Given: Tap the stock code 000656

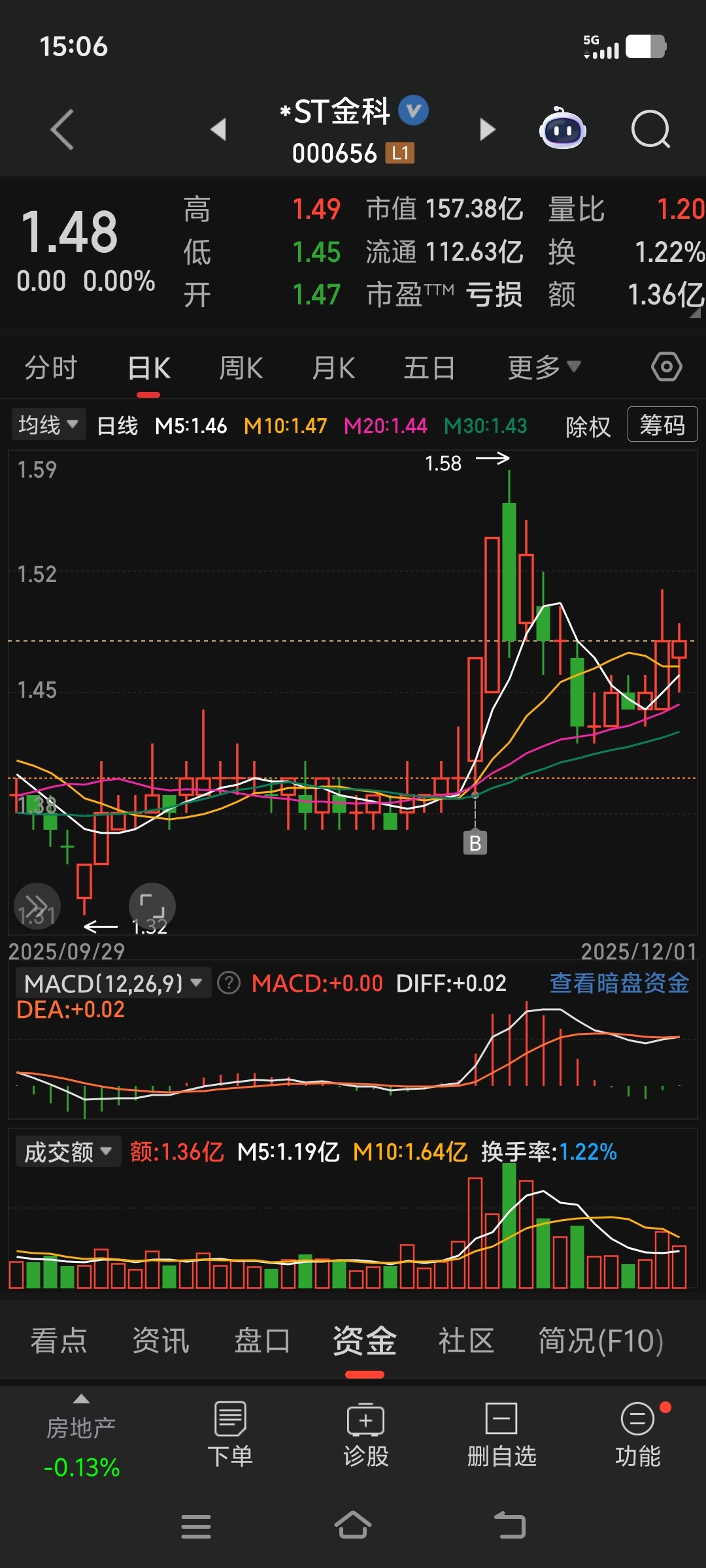Looking at the screenshot, I should tap(334, 154).
